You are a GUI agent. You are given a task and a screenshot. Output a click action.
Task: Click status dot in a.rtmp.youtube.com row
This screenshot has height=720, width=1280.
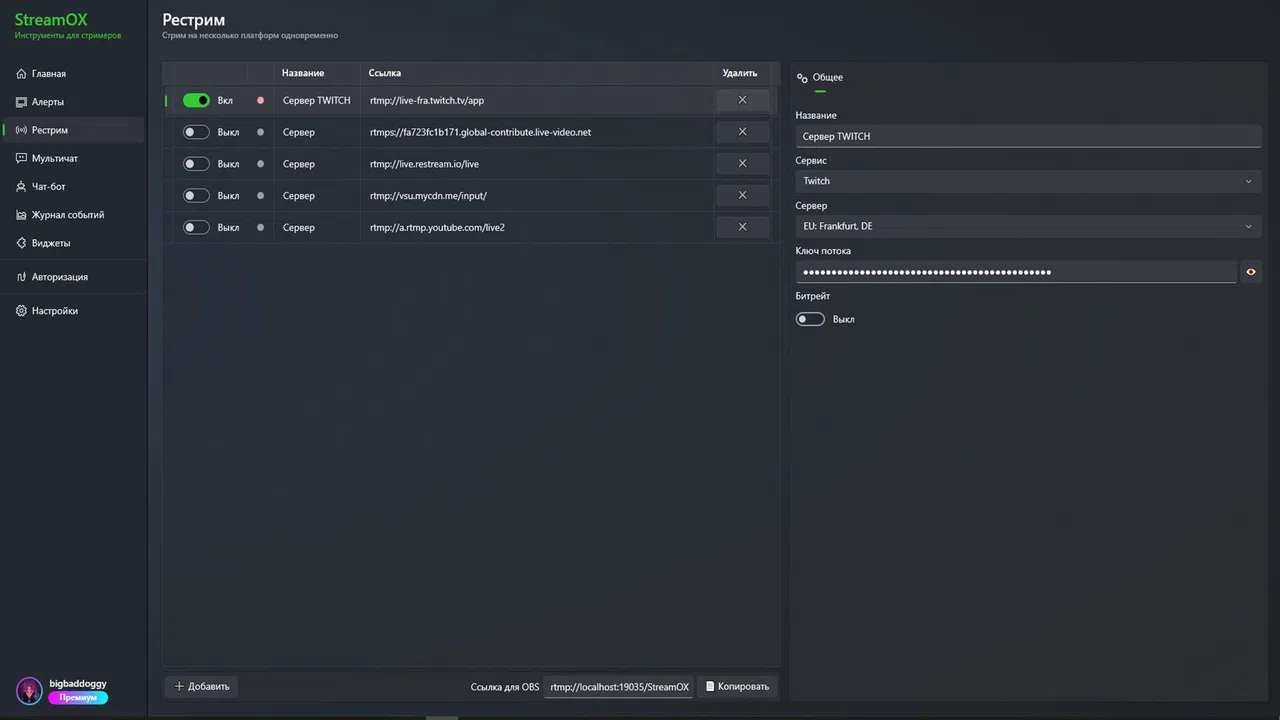pyautogui.click(x=261, y=228)
